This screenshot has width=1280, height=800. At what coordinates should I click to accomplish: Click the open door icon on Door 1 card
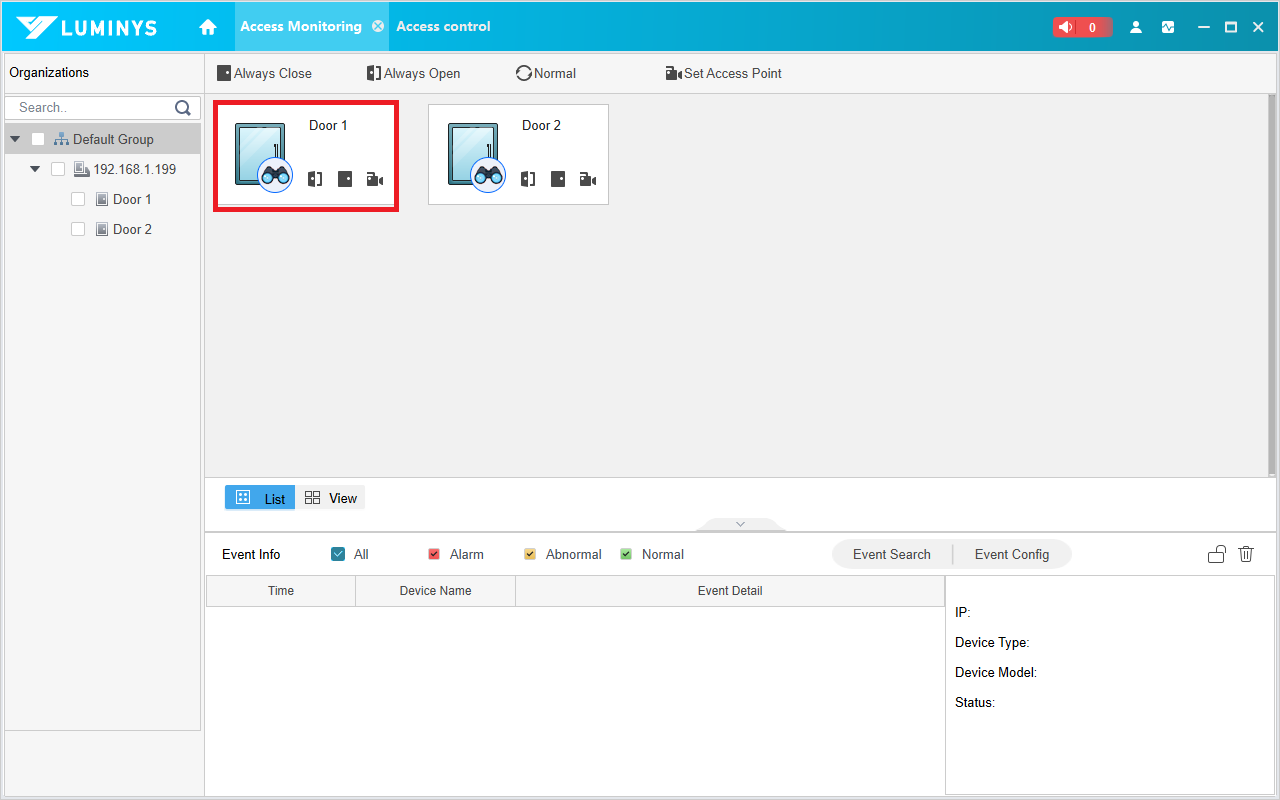click(315, 179)
